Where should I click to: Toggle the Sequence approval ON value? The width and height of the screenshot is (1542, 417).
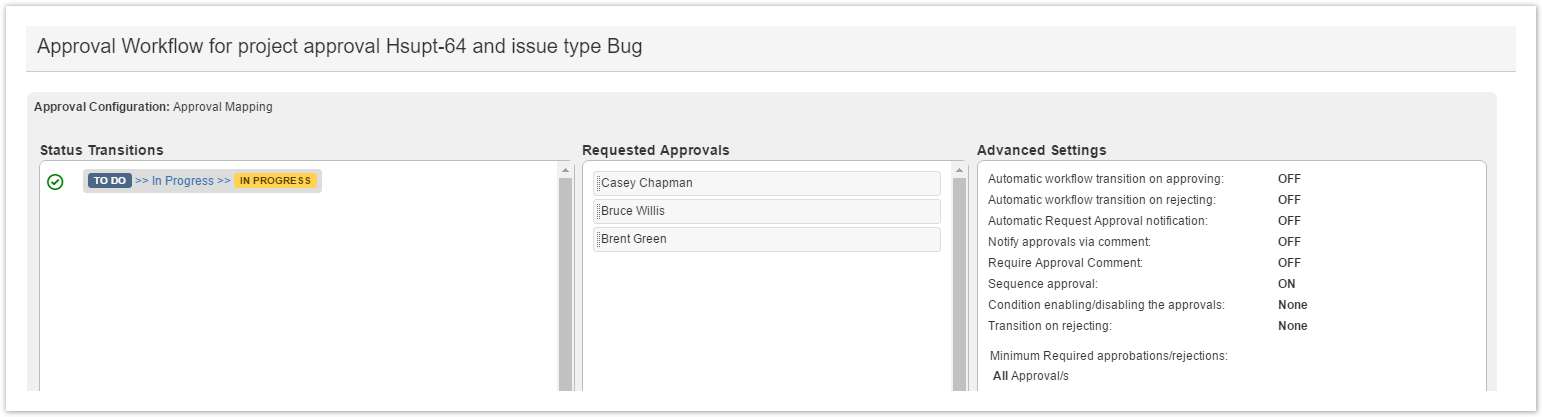1287,284
